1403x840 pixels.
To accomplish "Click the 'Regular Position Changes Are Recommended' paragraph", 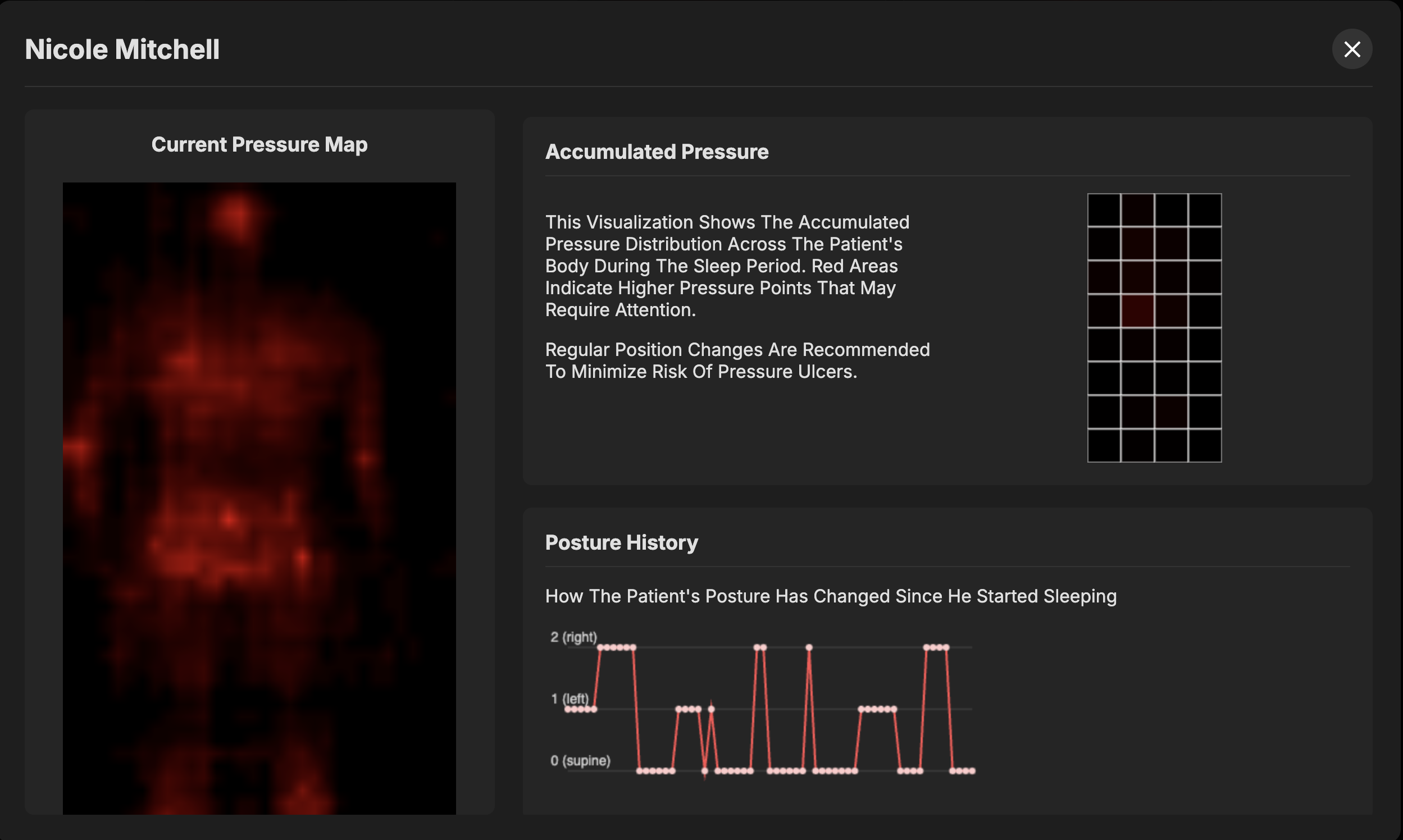I will [737, 360].
